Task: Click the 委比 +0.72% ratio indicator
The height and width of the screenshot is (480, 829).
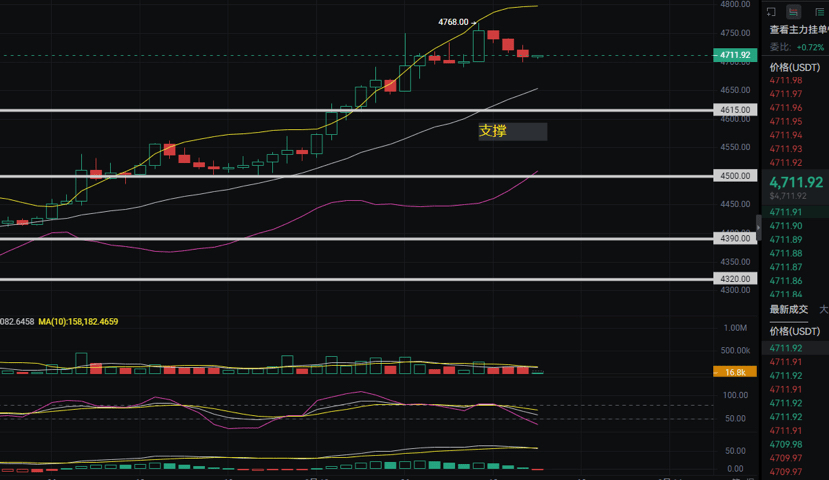Action: [x=797, y=46]
